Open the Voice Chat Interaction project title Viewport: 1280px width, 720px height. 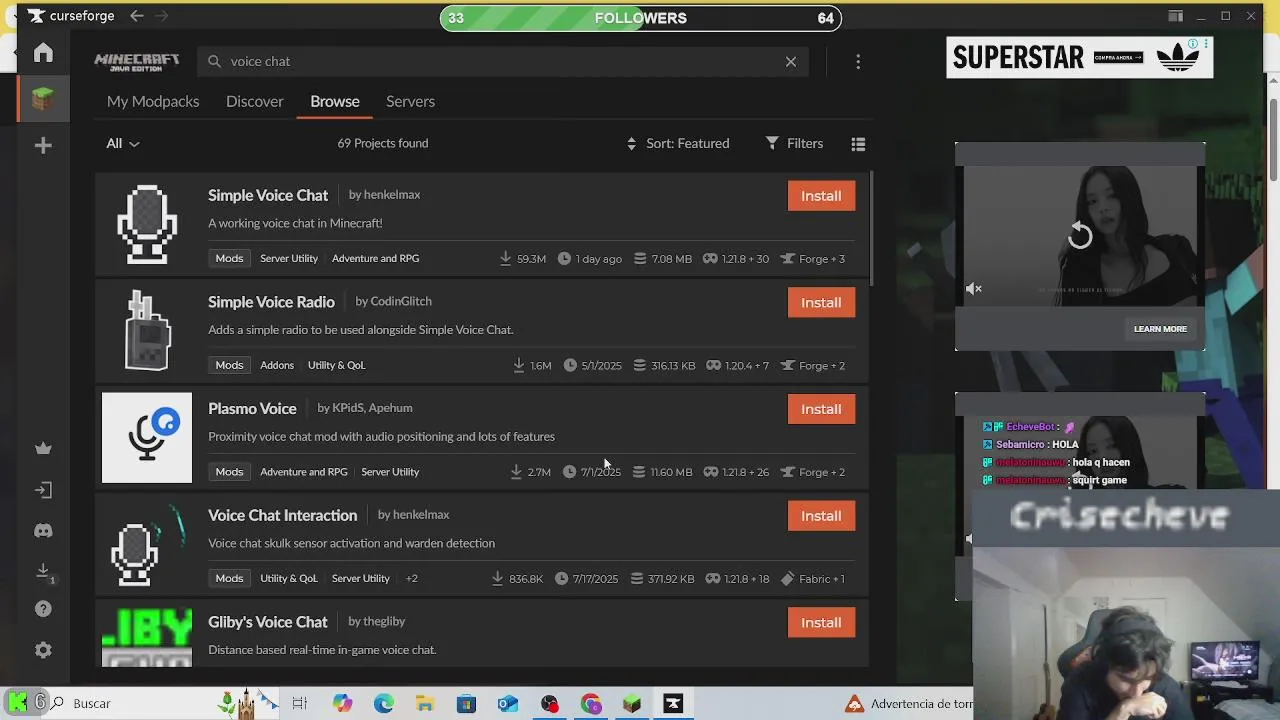(x=282, y=516)
